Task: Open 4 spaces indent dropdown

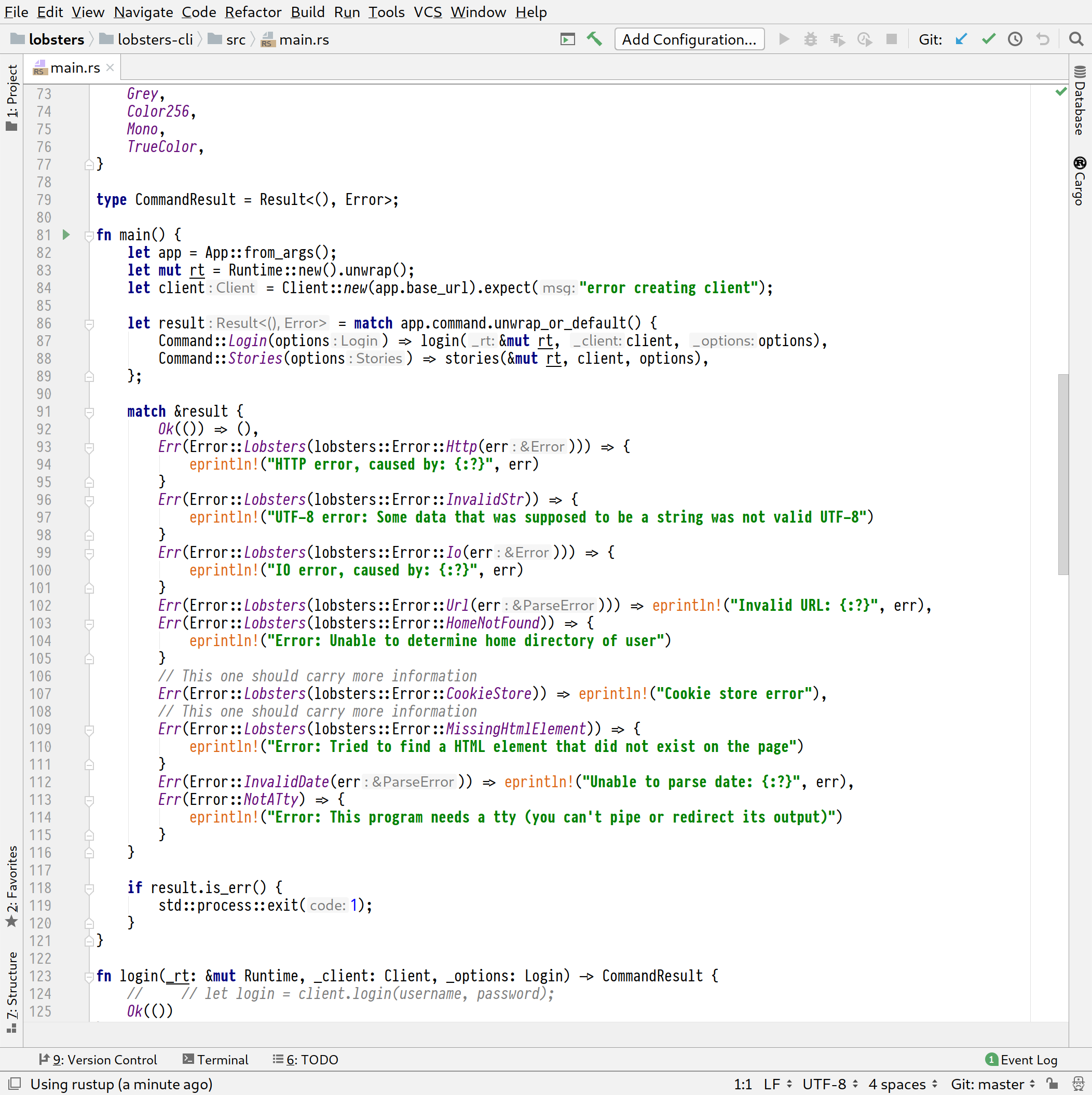Action: (x=902, y=1084)
